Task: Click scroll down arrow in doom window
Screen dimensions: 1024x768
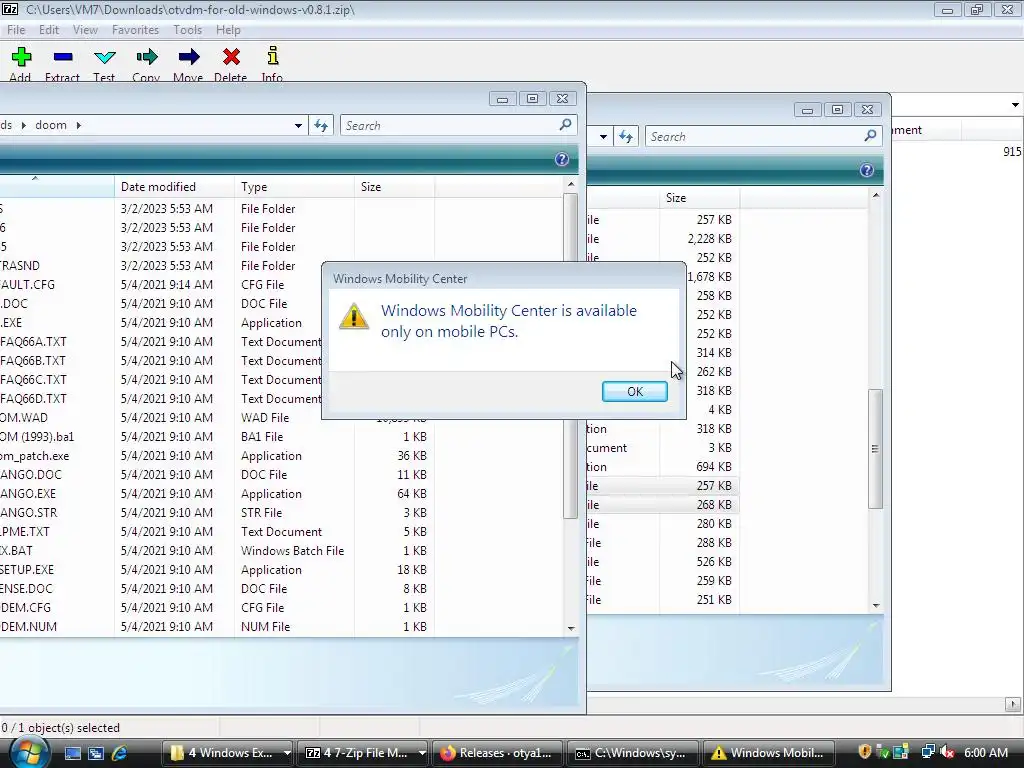Action: coord(571,628)
